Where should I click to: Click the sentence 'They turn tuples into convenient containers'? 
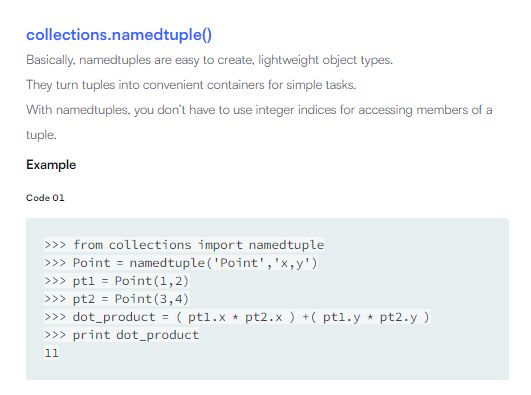[x=191, y=85]
